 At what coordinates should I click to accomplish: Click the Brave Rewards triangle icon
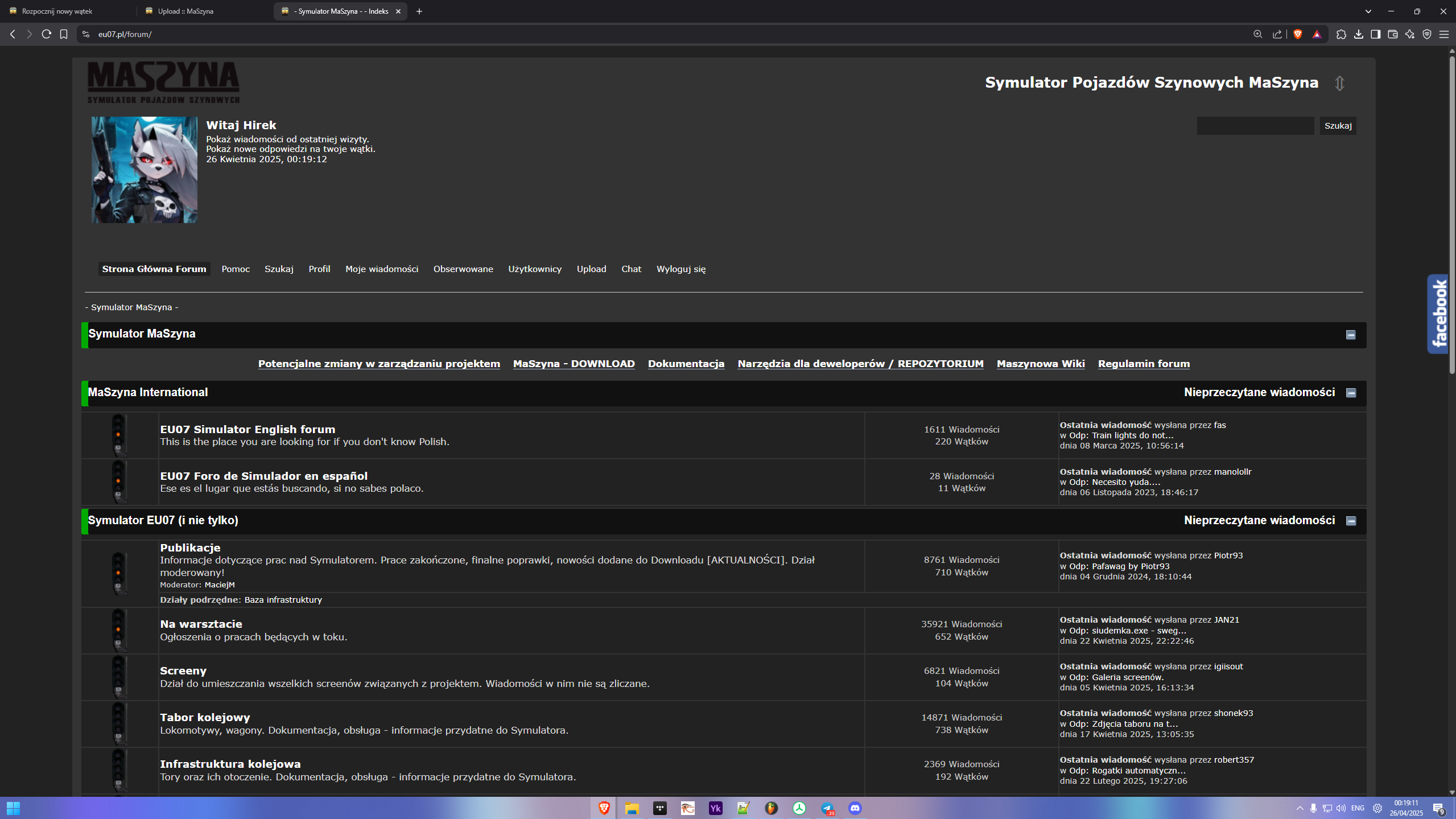(1317, 34)
